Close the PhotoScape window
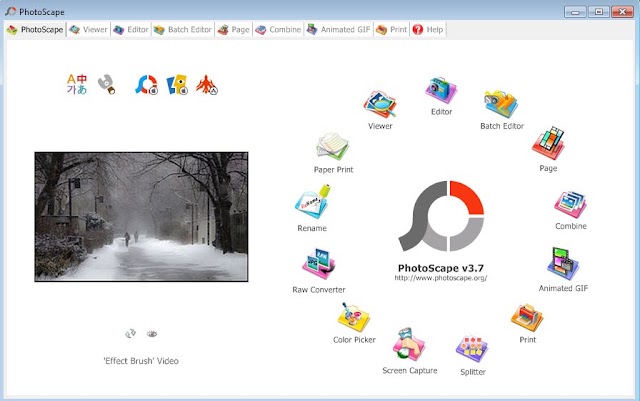Screen dimensions: 640x401 click(622, 11)
